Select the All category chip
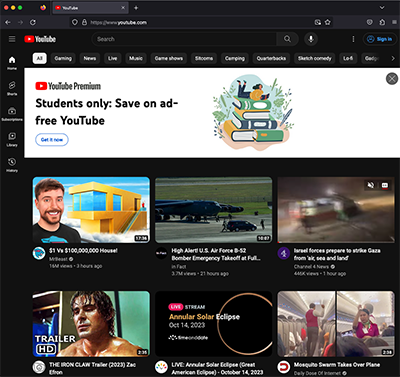Image resolution: width=400 pixels, height=377 pixels. [39, 58]
